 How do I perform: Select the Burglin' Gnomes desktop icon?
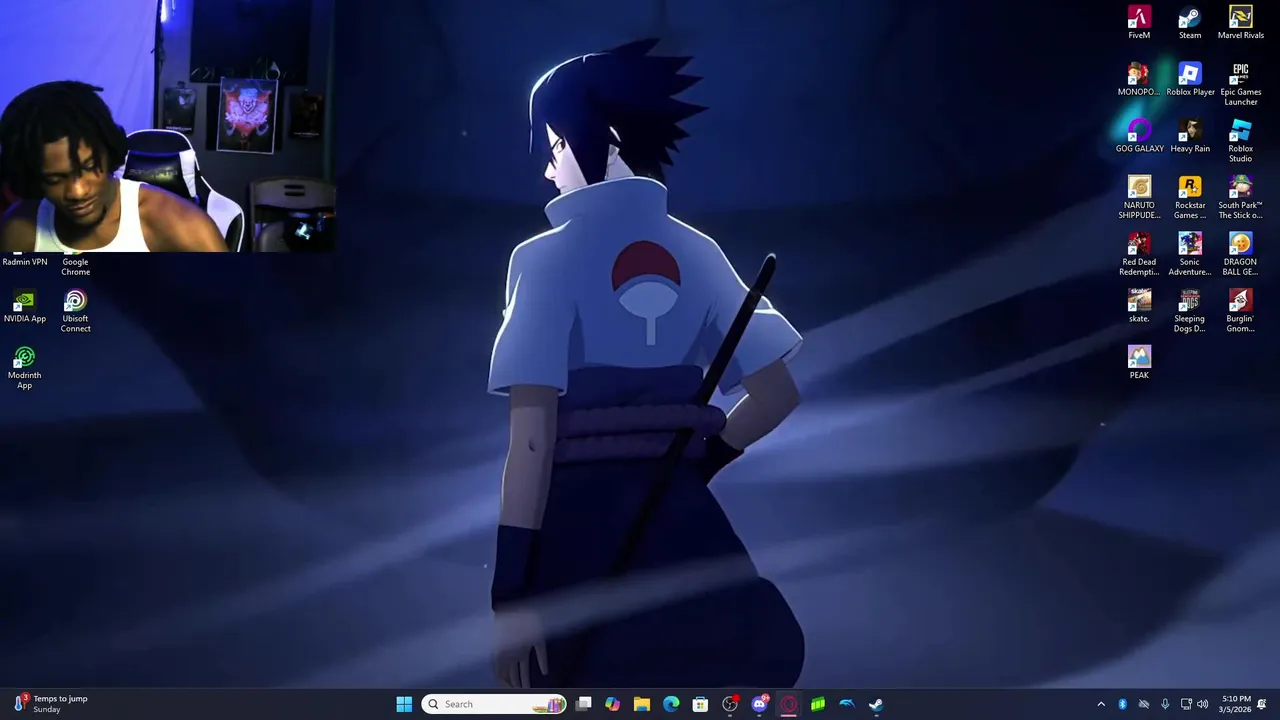1240,311
